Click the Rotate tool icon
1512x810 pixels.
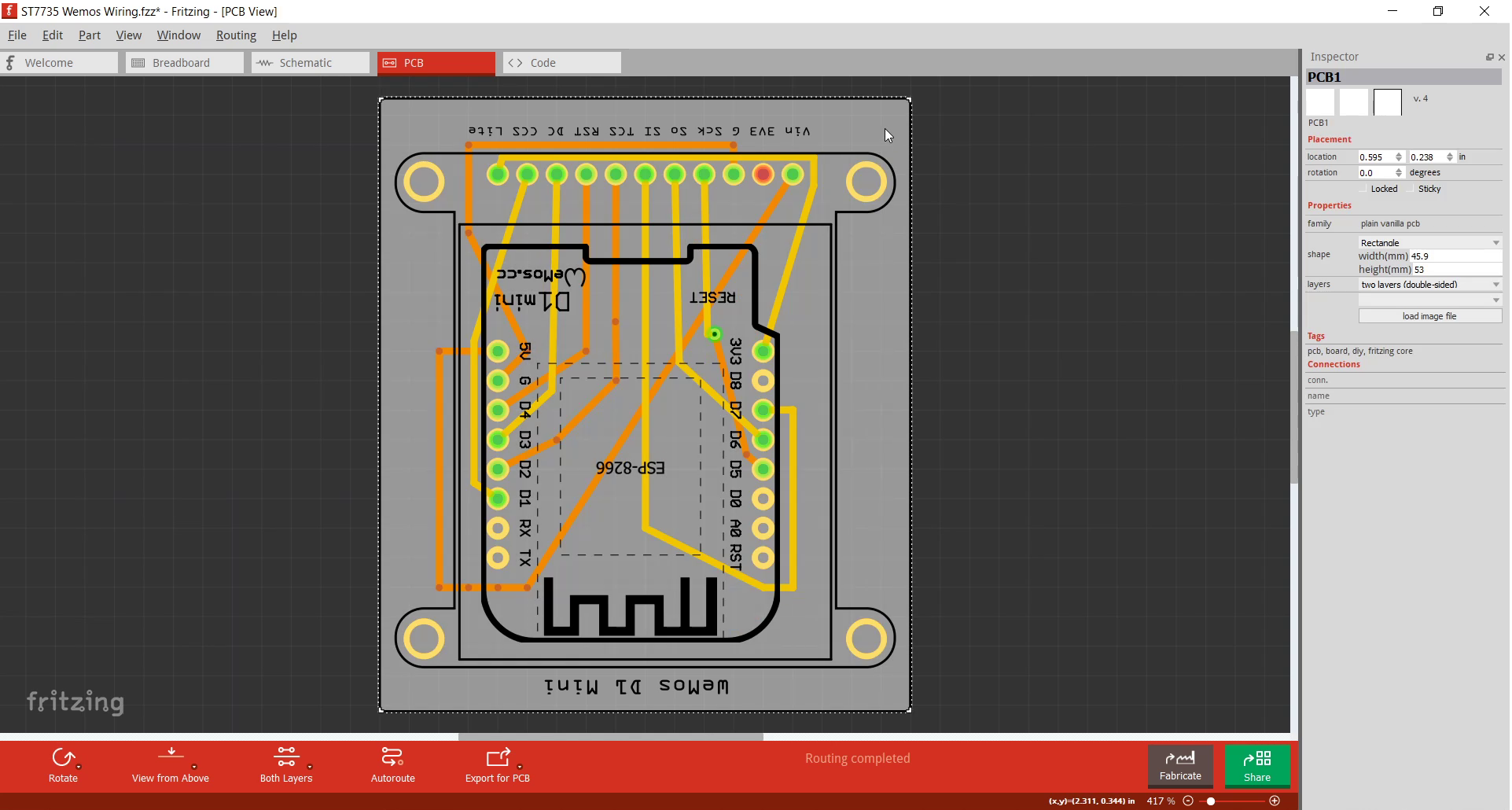[63, 758]
